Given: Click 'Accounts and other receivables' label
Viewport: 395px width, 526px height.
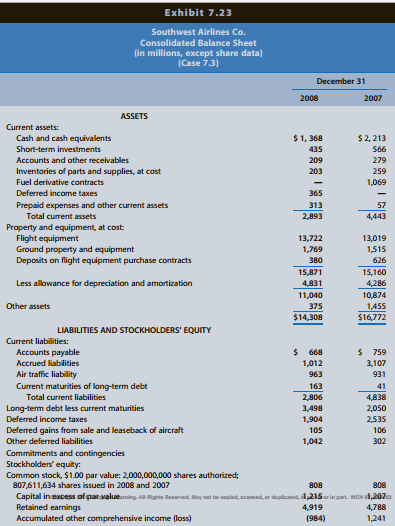Looking at the screenshot, I should [72, 160].
